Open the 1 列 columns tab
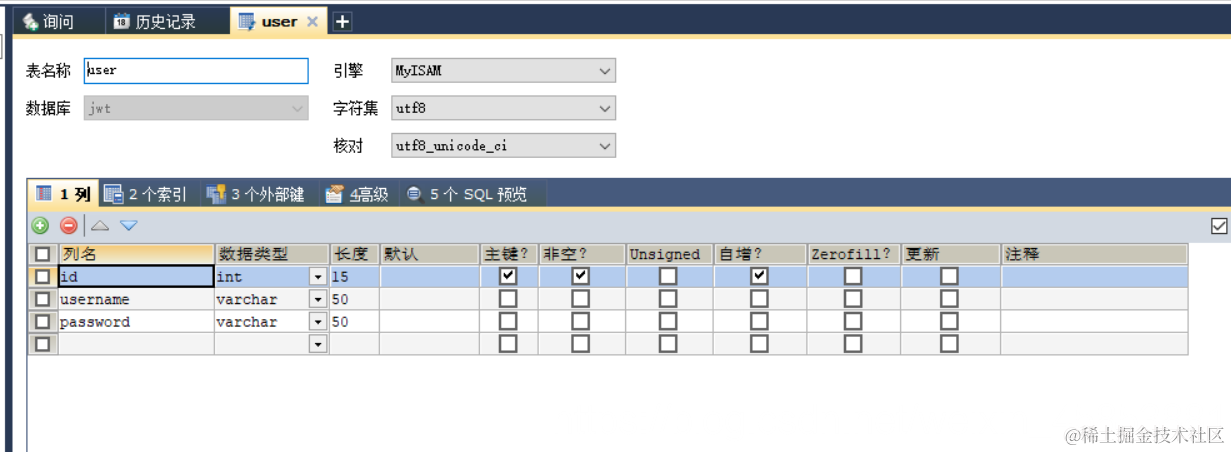 pyautogui.click(x=63, y=194)
